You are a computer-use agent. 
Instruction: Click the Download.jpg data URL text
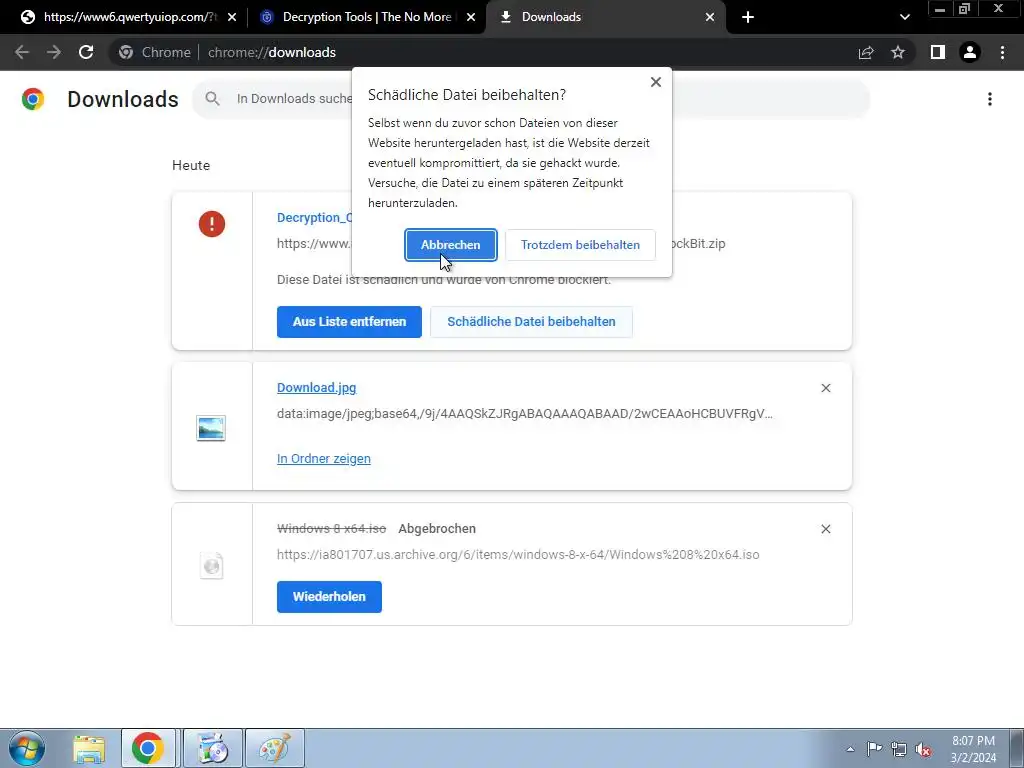(524, 414)
